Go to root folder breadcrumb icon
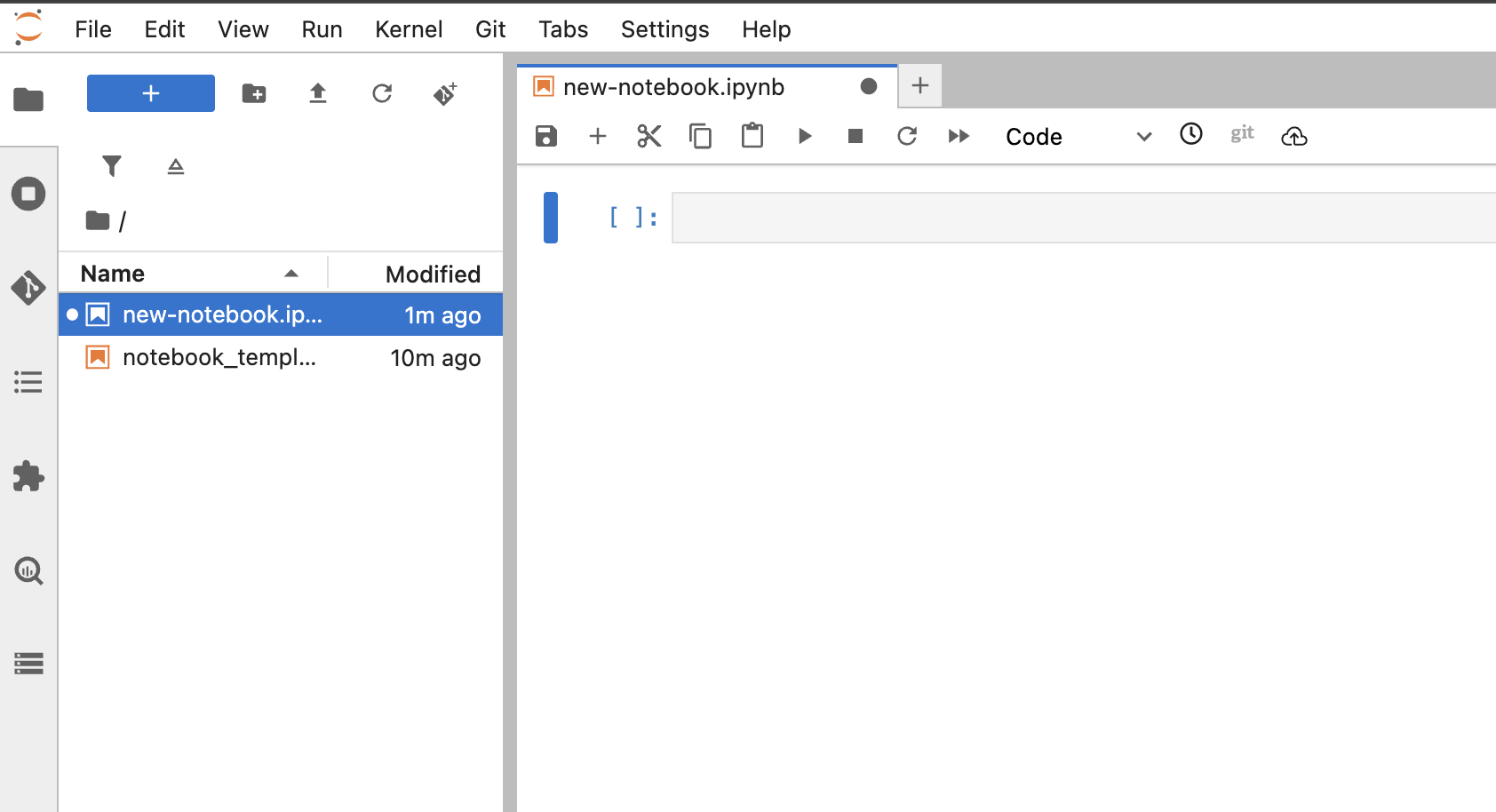This screenshot has width=1496, height=812. click(x=98, y=220)
